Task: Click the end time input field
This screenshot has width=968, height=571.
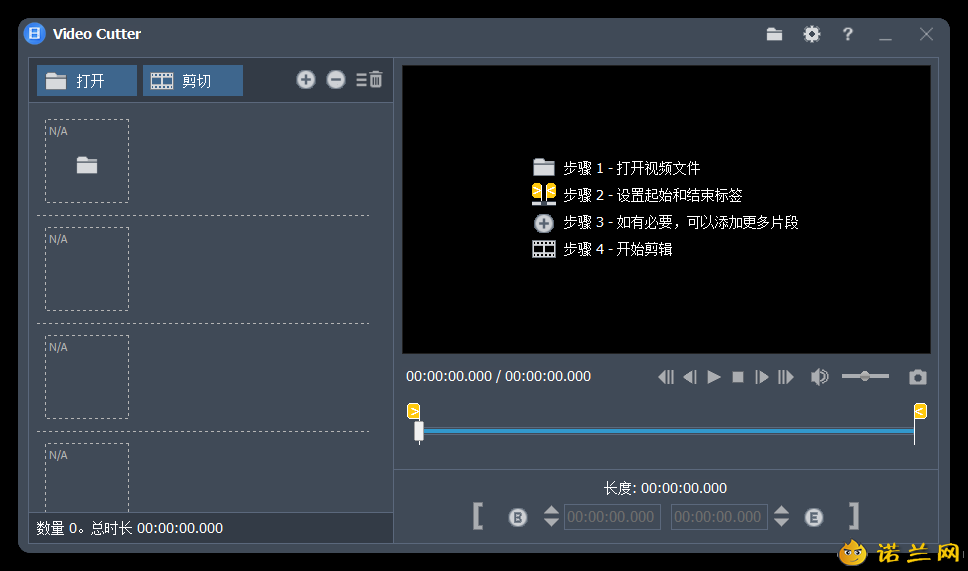Action: (719, 517)
